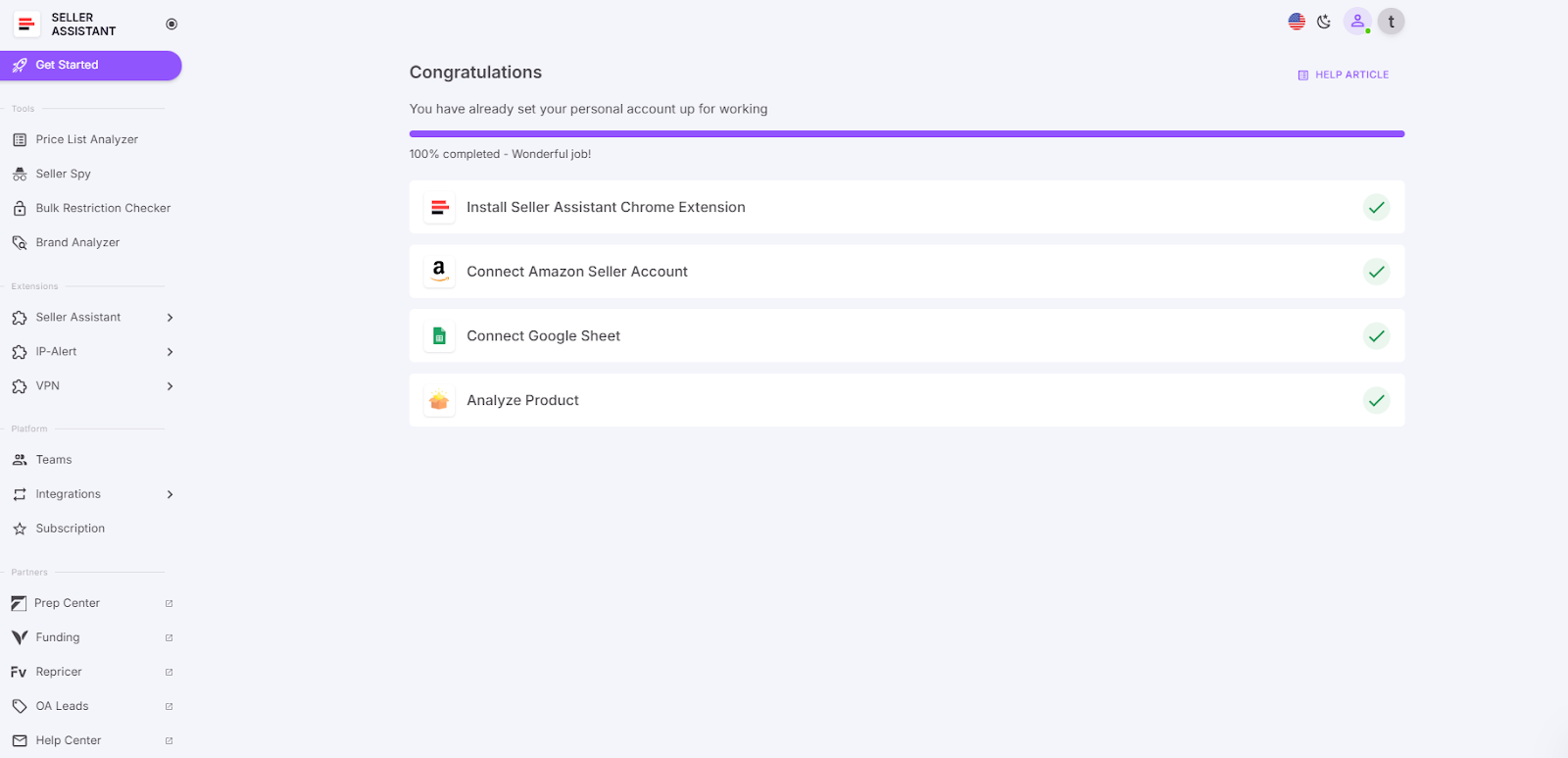Image resolution: width=1568 pixels, height=758 pixels.
Task: Open the Subscription page
Action: [x=71, y=528]
